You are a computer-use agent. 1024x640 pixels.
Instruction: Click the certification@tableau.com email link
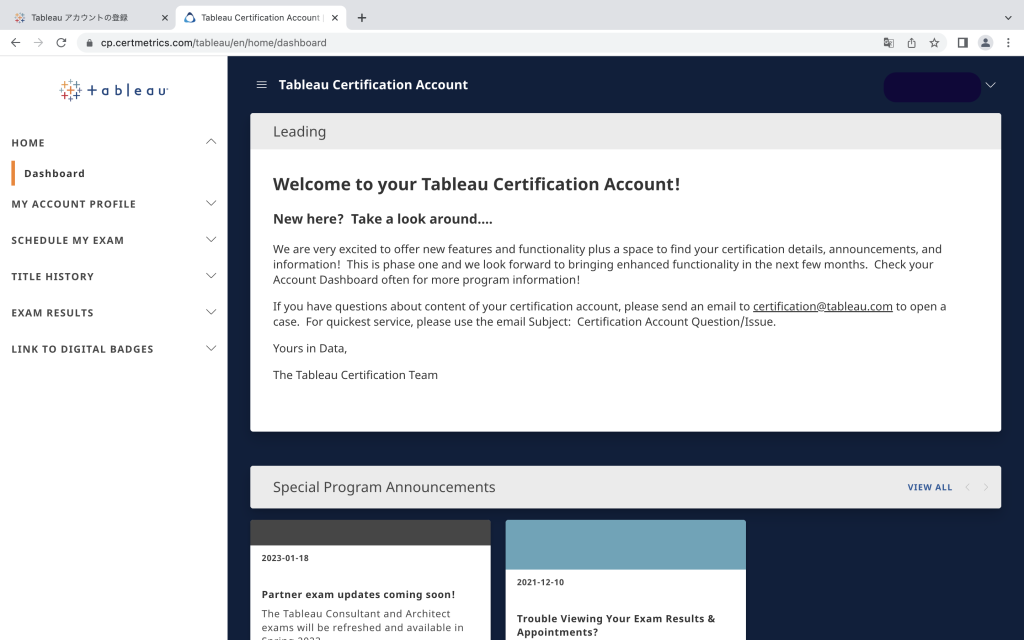tap(823, 306)
